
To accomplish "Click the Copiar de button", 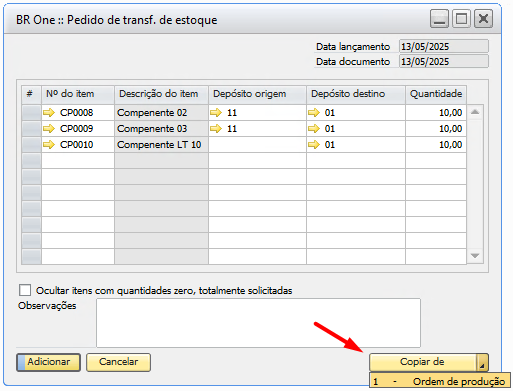I will click(x=423, y=362).
